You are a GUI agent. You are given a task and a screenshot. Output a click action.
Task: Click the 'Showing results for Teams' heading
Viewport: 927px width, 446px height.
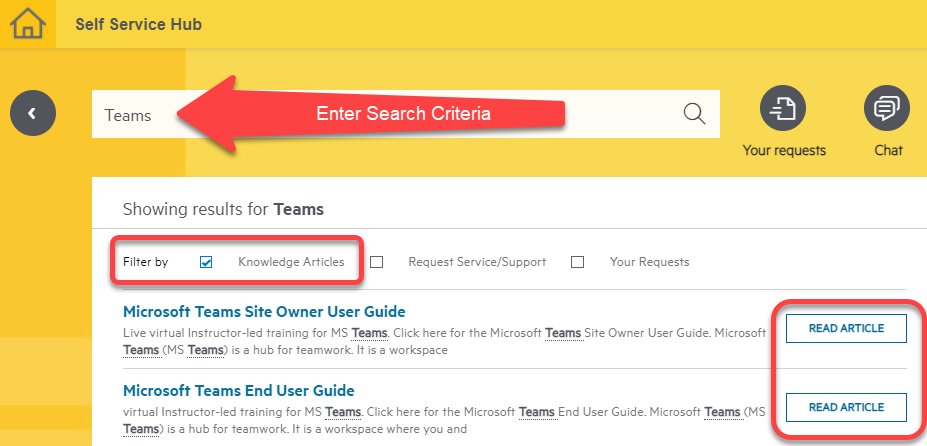click(223, 209)
